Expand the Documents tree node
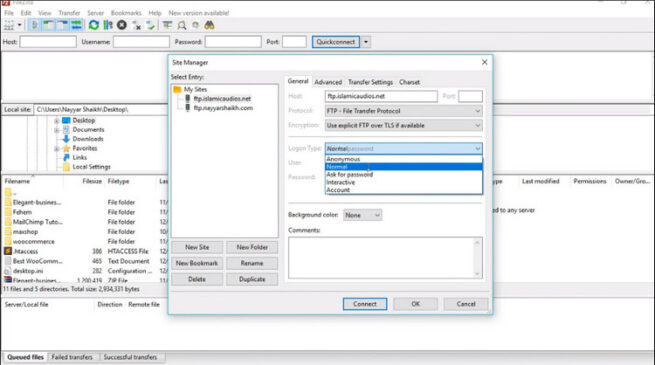Viewport: 655px width, 365px height. coord(56,130)
